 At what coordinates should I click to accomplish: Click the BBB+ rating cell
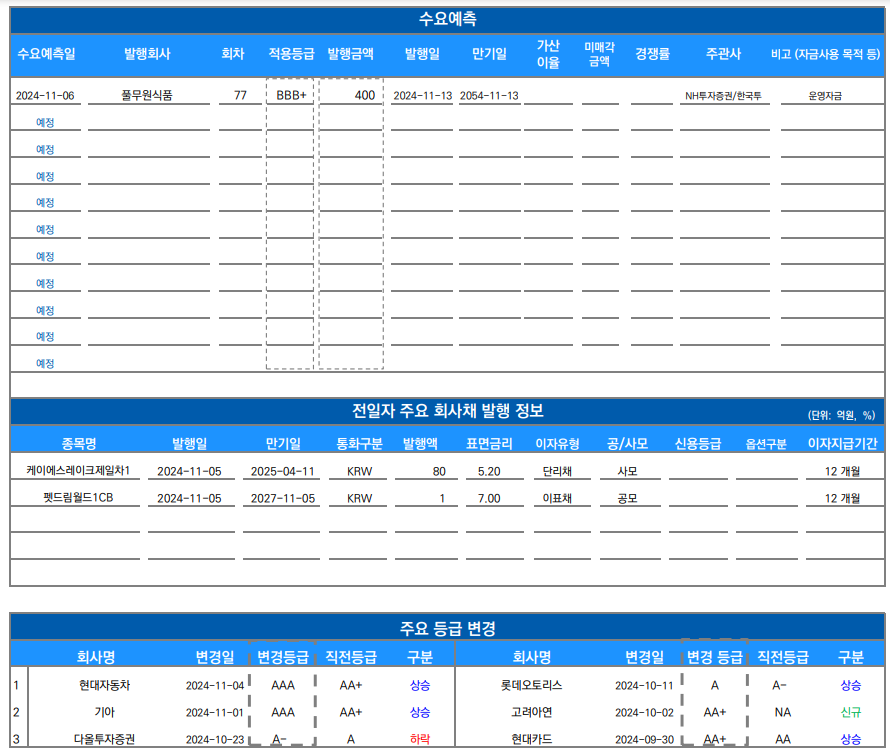coord(291,96)
